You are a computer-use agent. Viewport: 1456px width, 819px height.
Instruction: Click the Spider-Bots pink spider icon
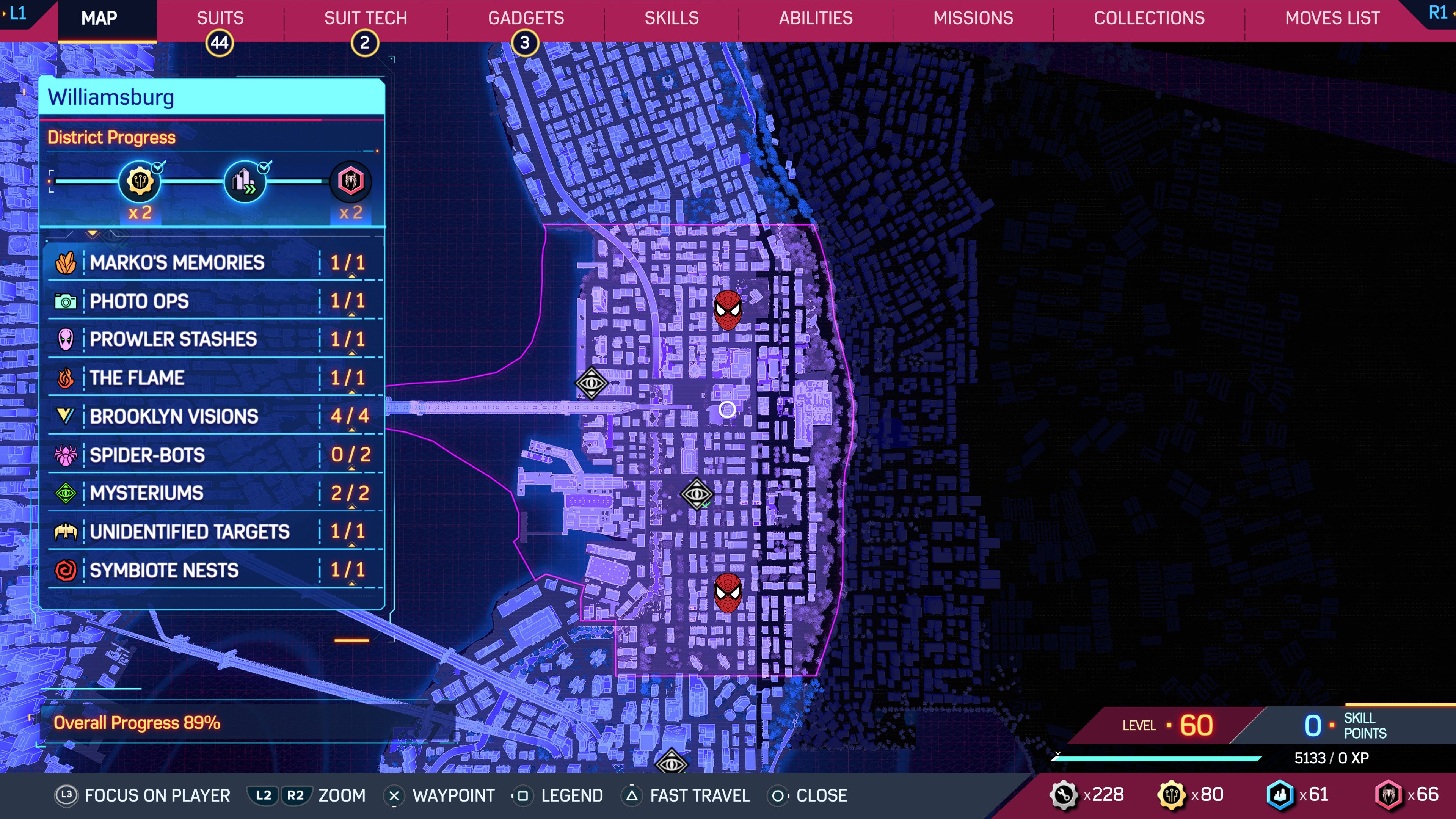(66, 455)
